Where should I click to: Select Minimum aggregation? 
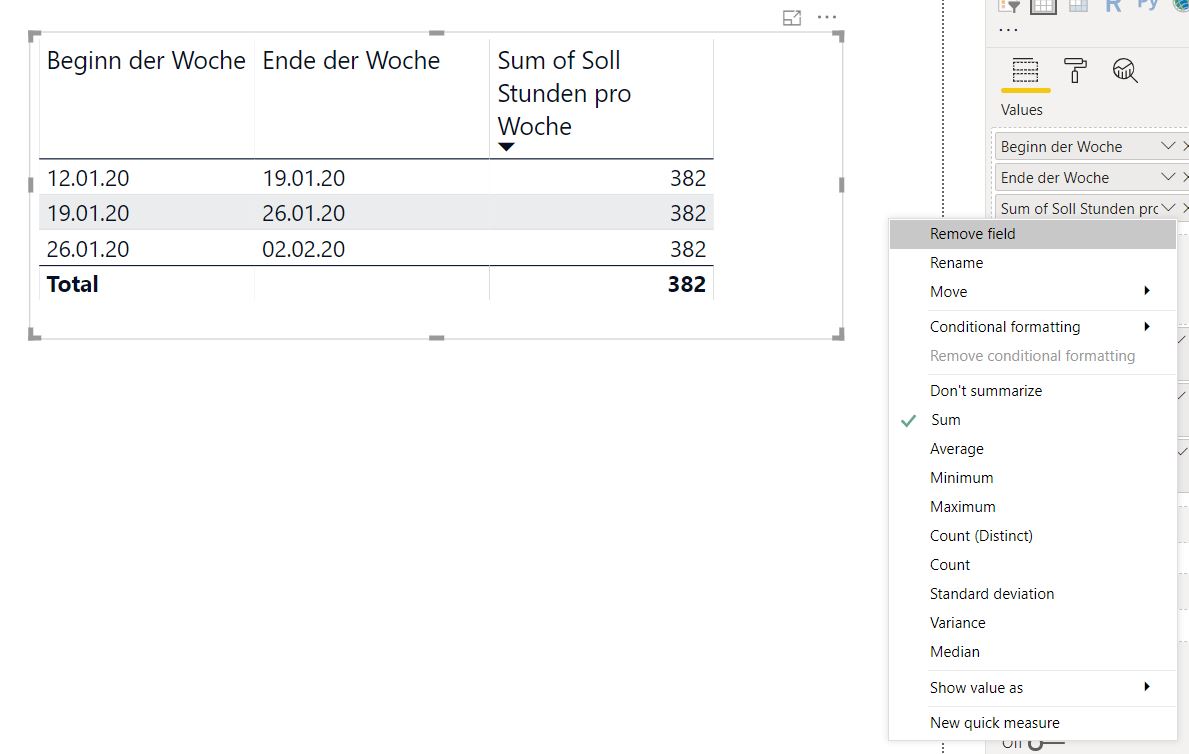click(x=1033, y=477)
